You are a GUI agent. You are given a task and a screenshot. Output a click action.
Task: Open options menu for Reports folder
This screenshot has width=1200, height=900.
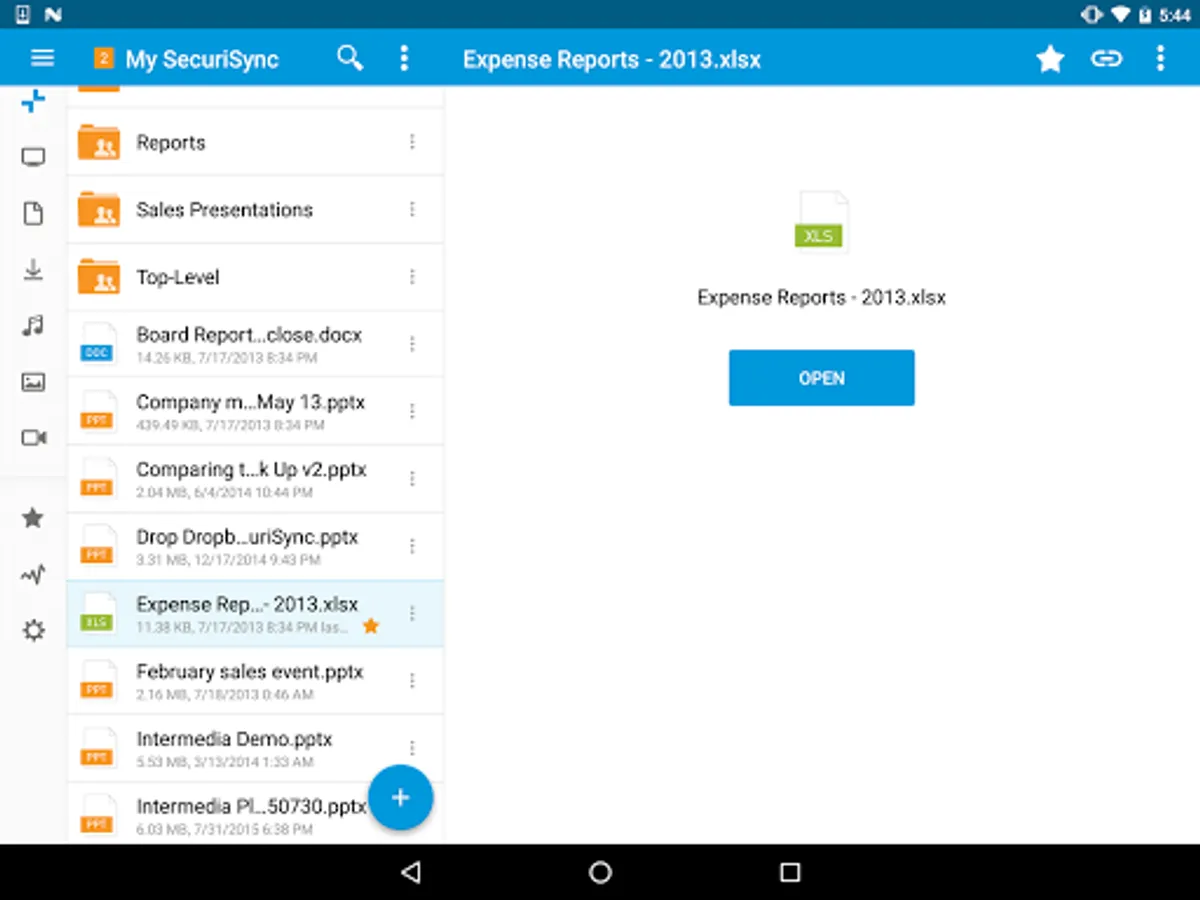(412, 143)
